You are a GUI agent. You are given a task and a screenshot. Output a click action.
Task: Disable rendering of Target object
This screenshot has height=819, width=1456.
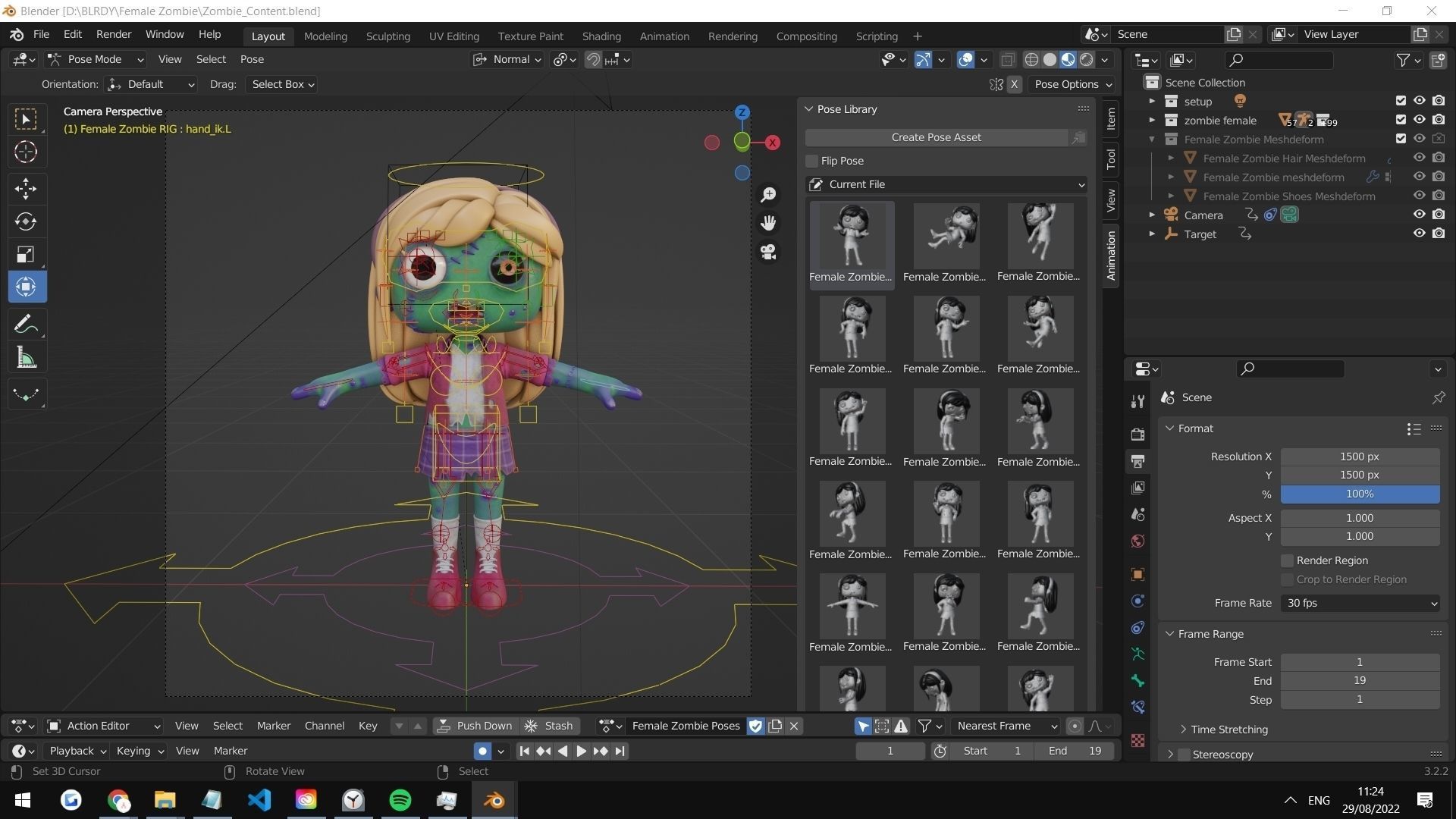(1439, 234)
